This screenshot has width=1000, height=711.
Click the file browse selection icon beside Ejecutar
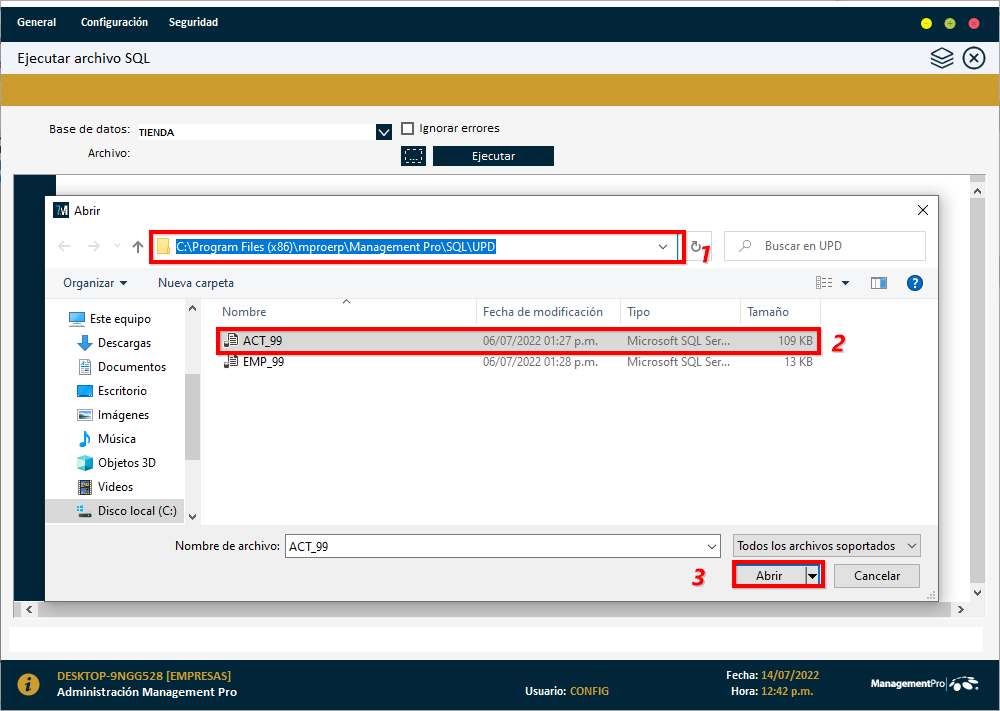413,155
